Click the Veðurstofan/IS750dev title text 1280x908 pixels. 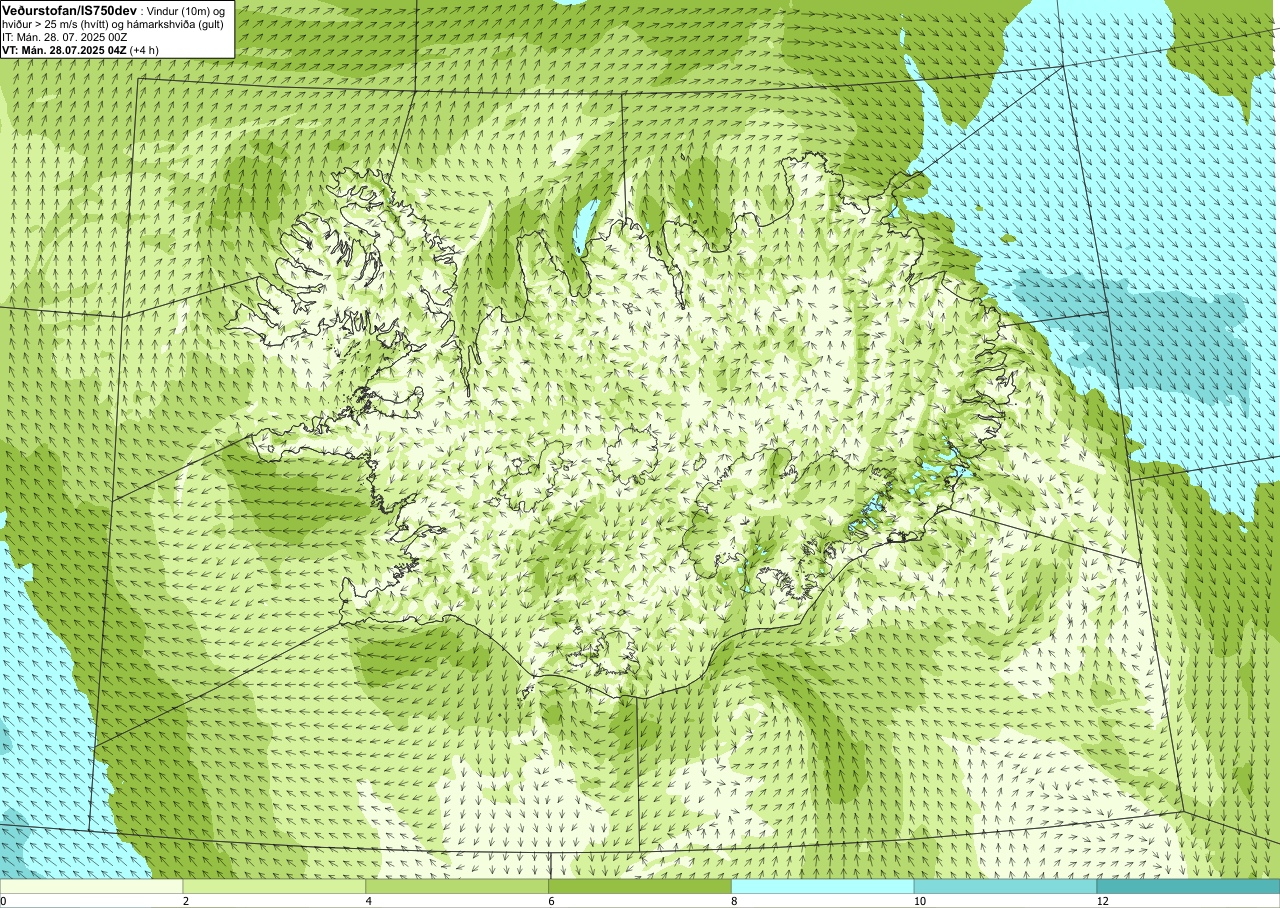tap(70, 9)
